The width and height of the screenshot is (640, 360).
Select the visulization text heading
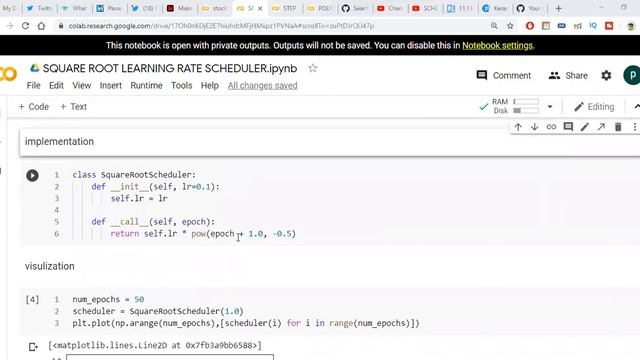click(x=50, y=266)
